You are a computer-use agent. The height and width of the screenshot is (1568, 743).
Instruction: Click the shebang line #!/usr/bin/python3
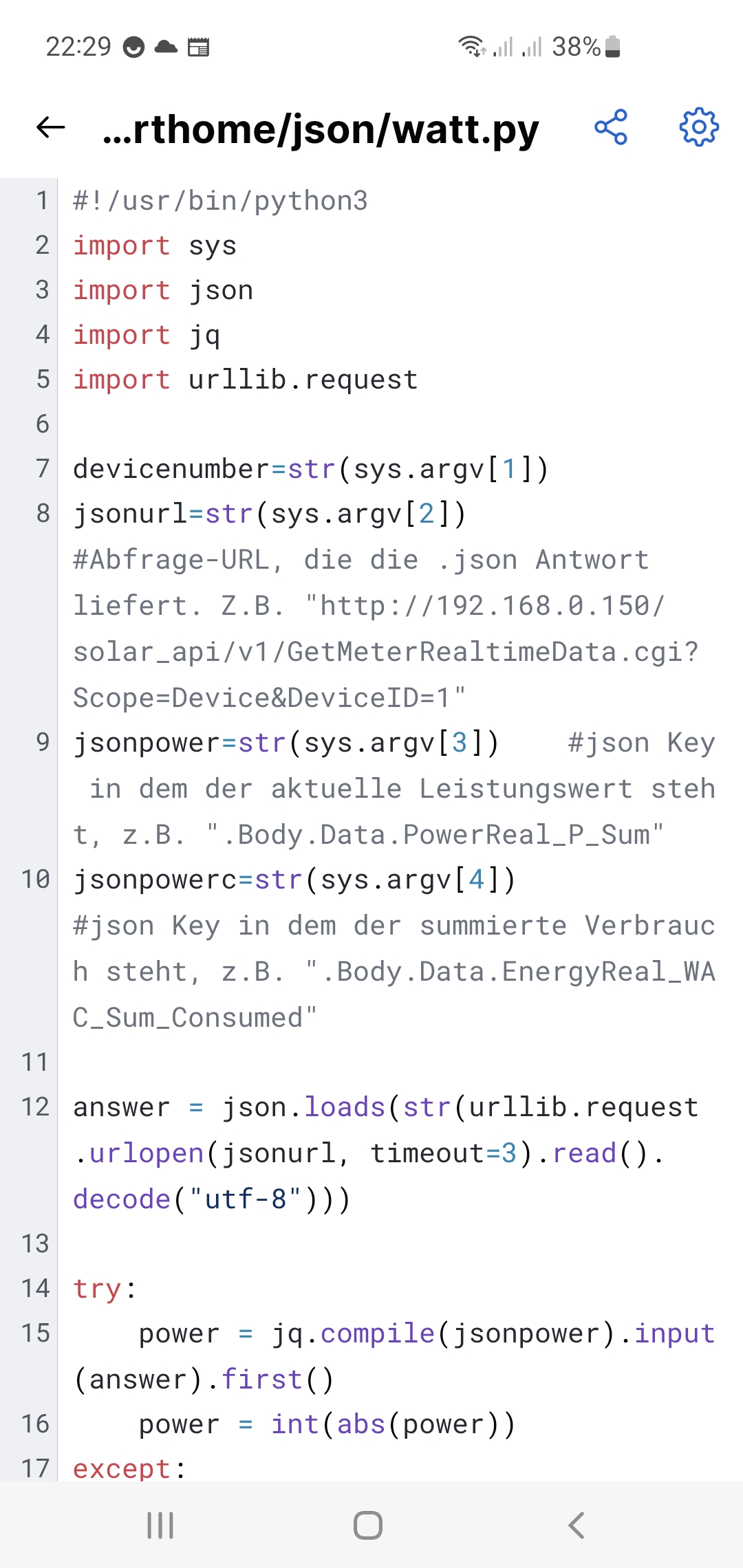tap(220, 201)
